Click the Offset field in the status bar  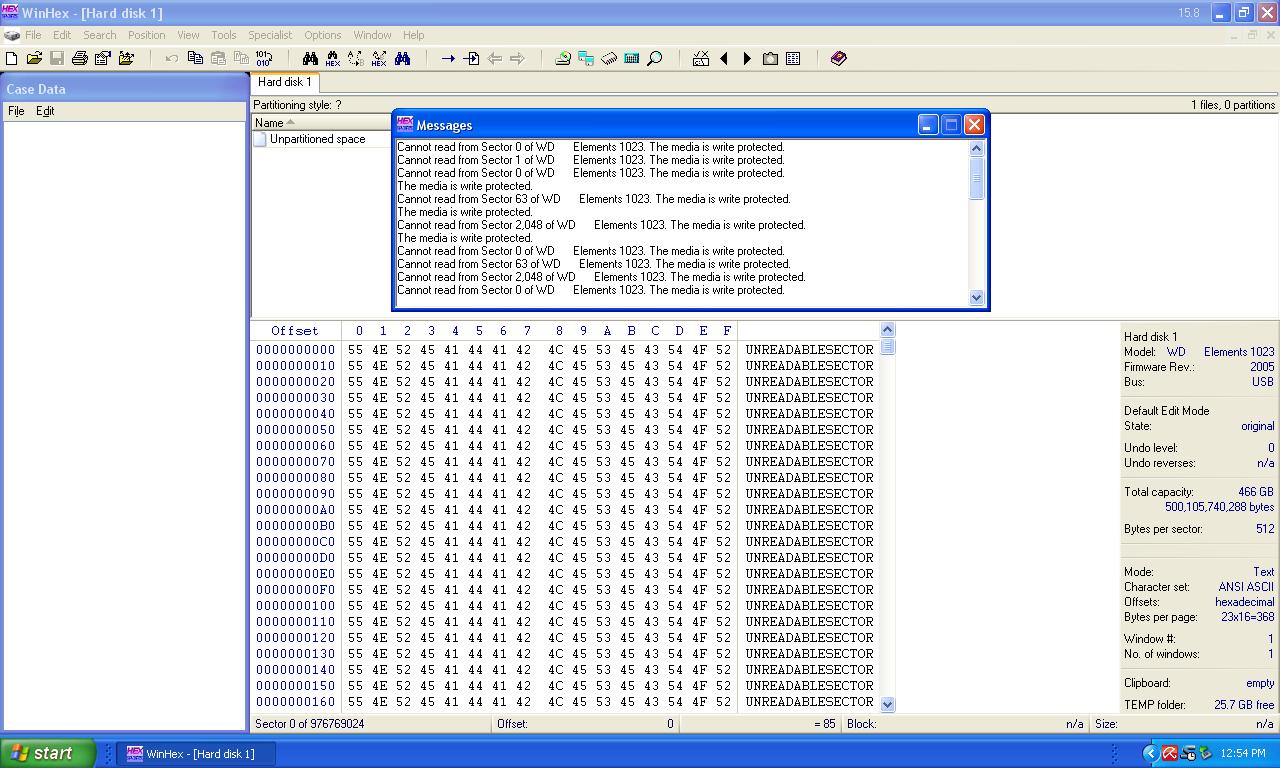click(x=585, y=724)
